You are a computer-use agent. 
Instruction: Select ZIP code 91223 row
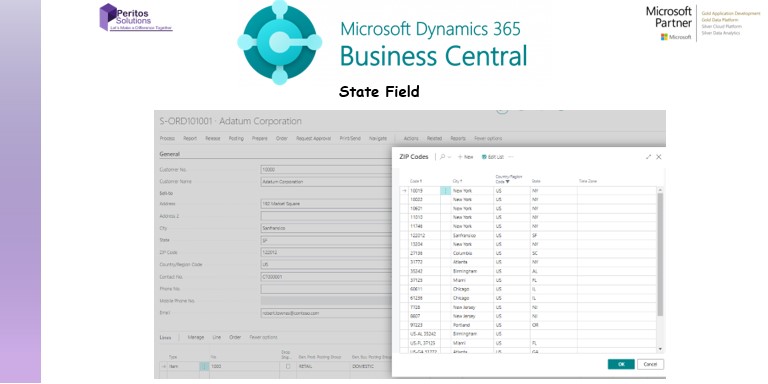[x=528, y=325]
